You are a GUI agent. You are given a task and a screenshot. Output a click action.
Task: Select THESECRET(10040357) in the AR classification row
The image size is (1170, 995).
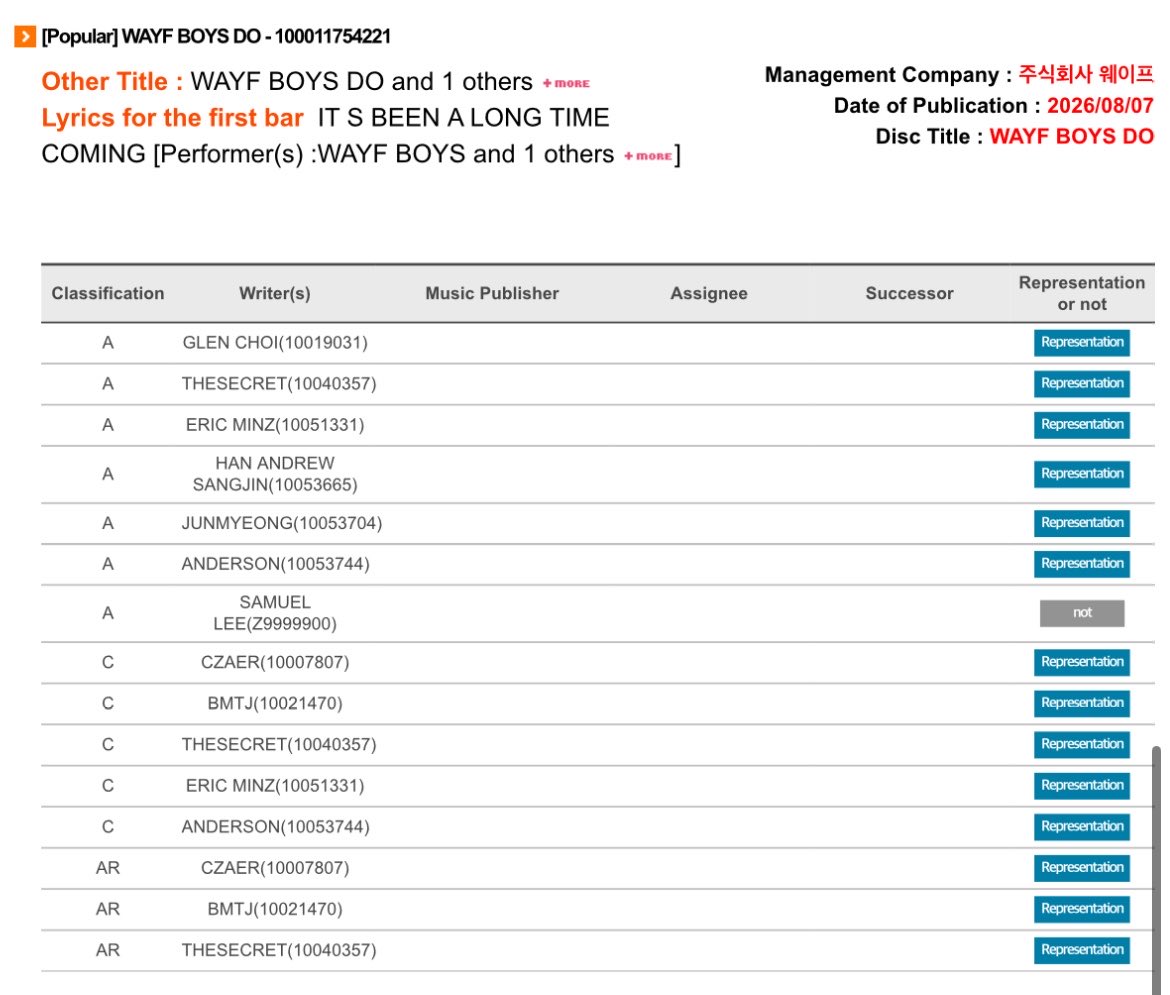pyautogui.click(x=278, y=949)
